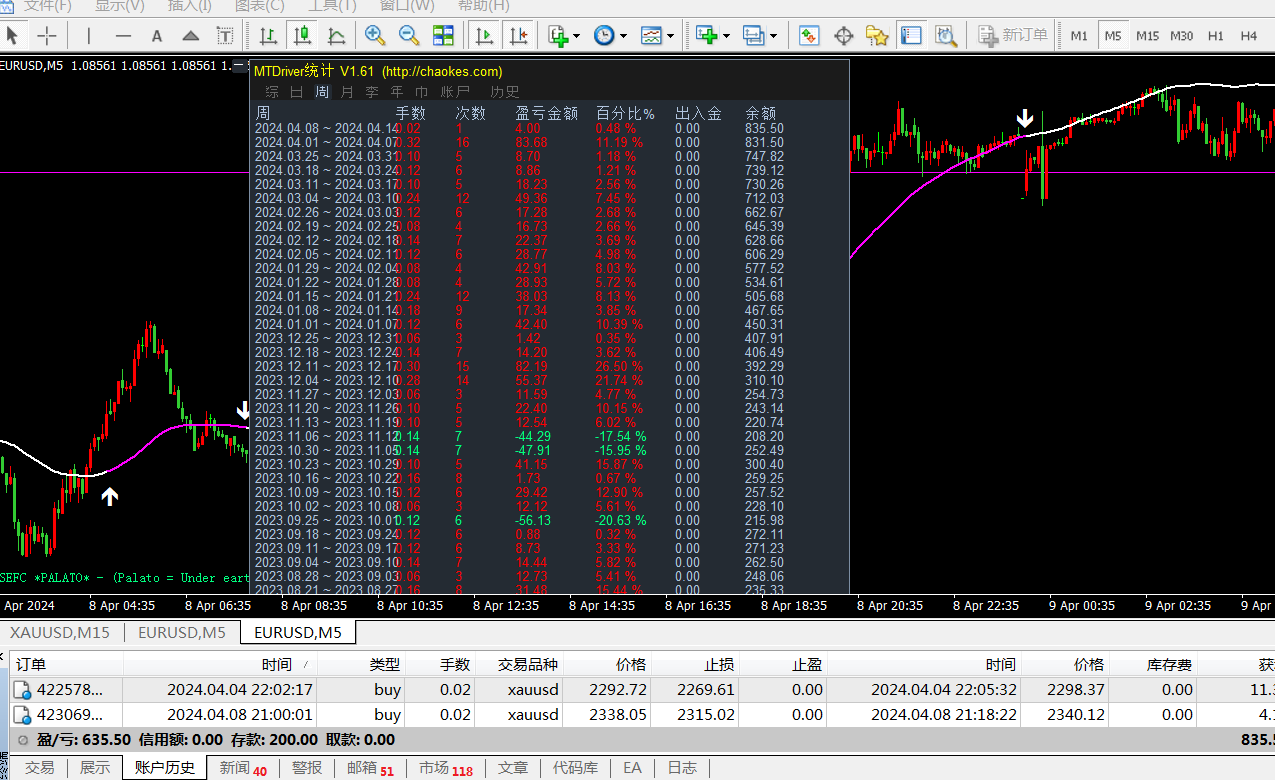Switch to M5 timeframe
The width and height of the screenshot is (1275, 780).
click(x=1112, y=36)
